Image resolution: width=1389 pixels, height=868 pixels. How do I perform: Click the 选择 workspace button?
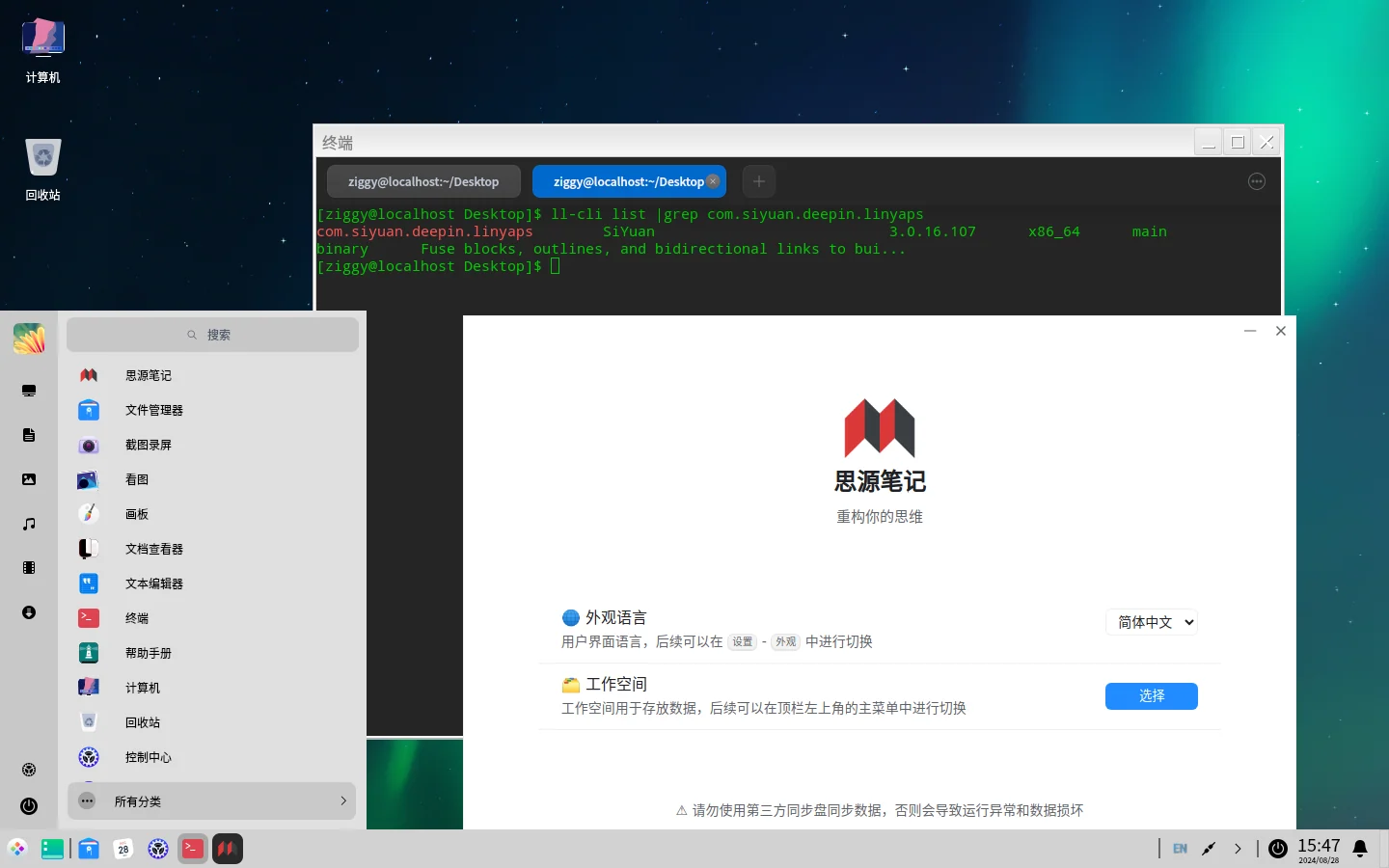(1152, 696)
